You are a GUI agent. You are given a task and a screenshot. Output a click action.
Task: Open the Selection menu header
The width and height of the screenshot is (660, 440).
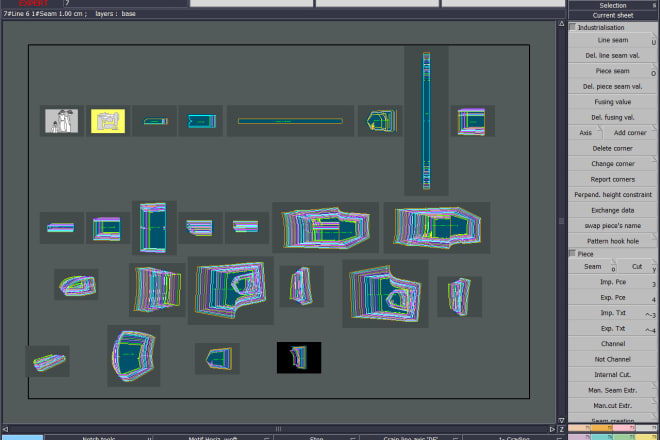coord(612,5)
